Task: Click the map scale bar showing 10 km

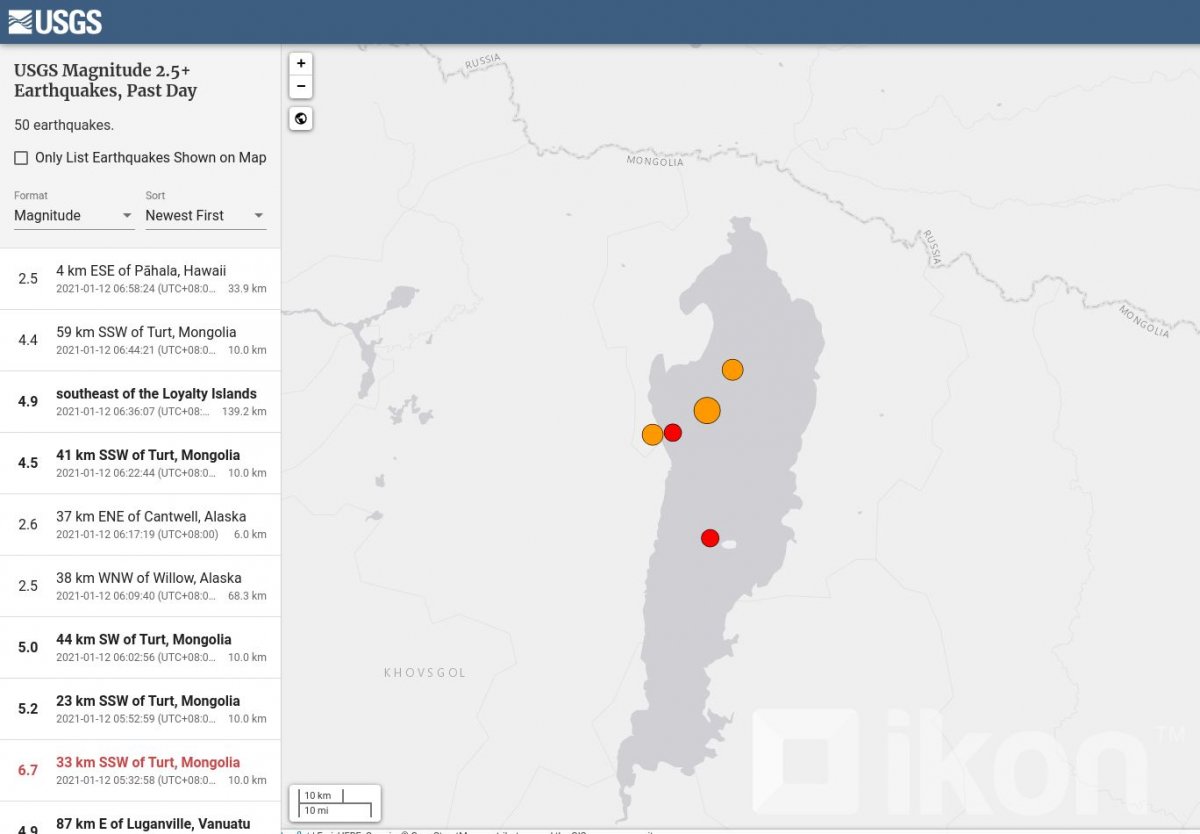Action: pyautogui.click(x=335, y=802)
